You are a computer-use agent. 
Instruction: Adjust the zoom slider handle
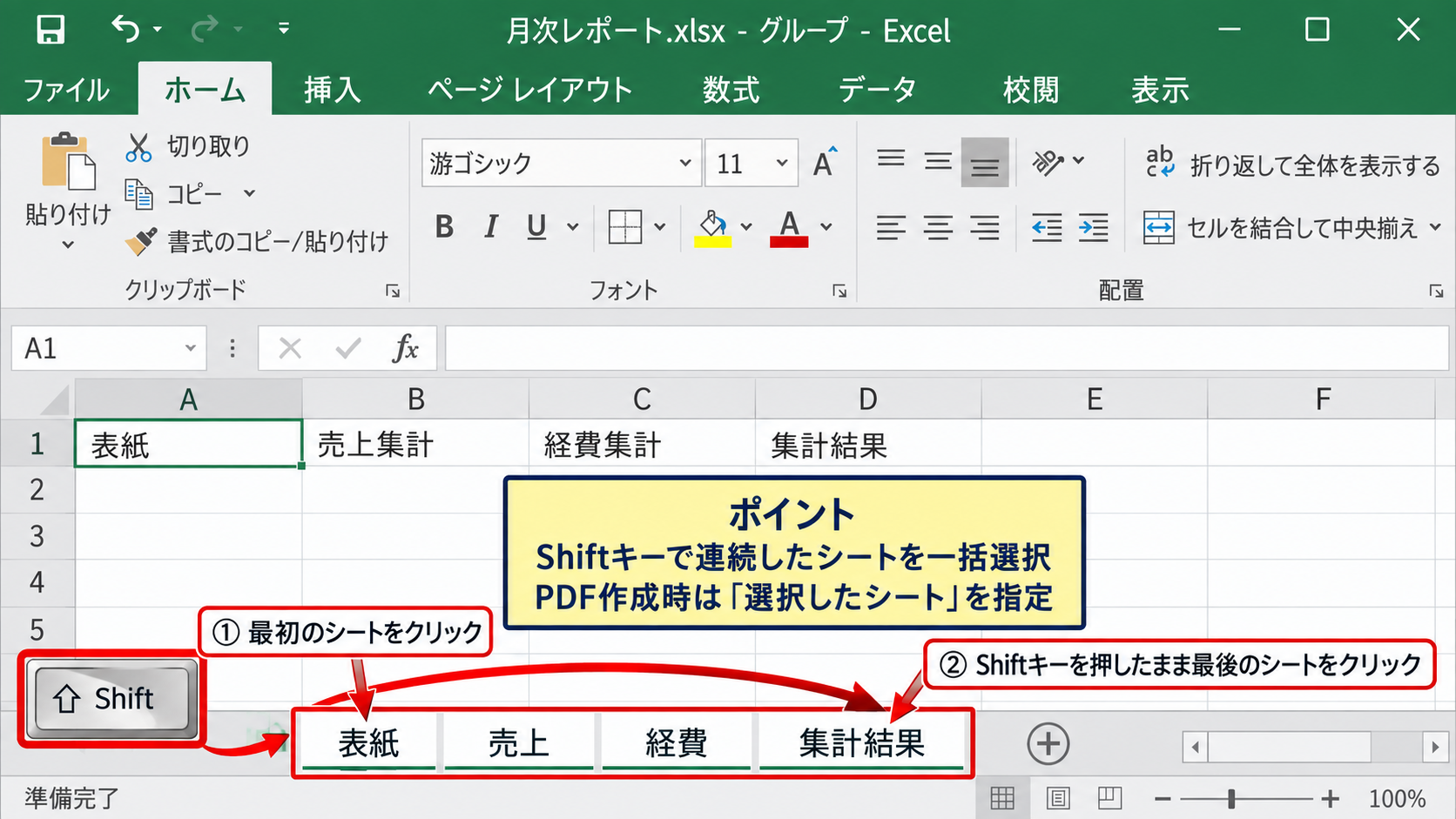coord(1231,798)
